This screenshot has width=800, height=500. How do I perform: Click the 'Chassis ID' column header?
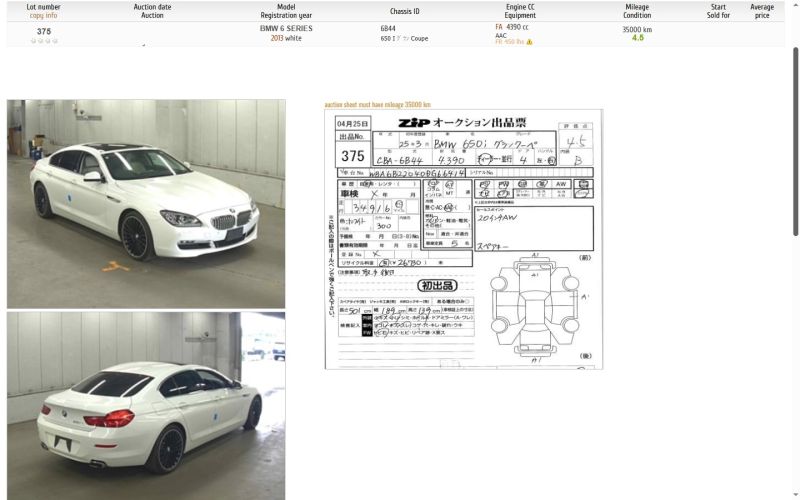point(405,11)
